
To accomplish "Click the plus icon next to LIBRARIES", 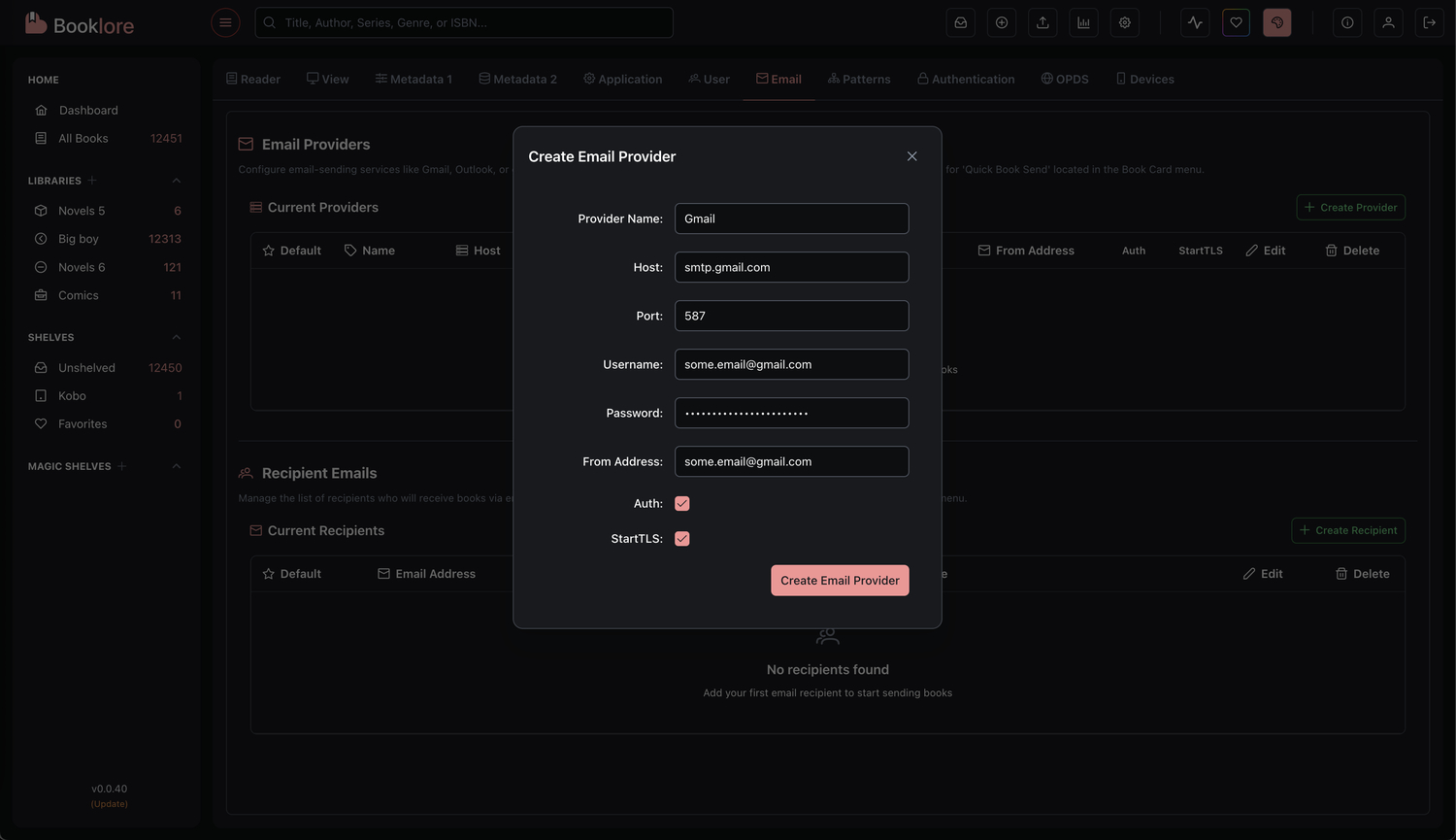I will 91,180.
